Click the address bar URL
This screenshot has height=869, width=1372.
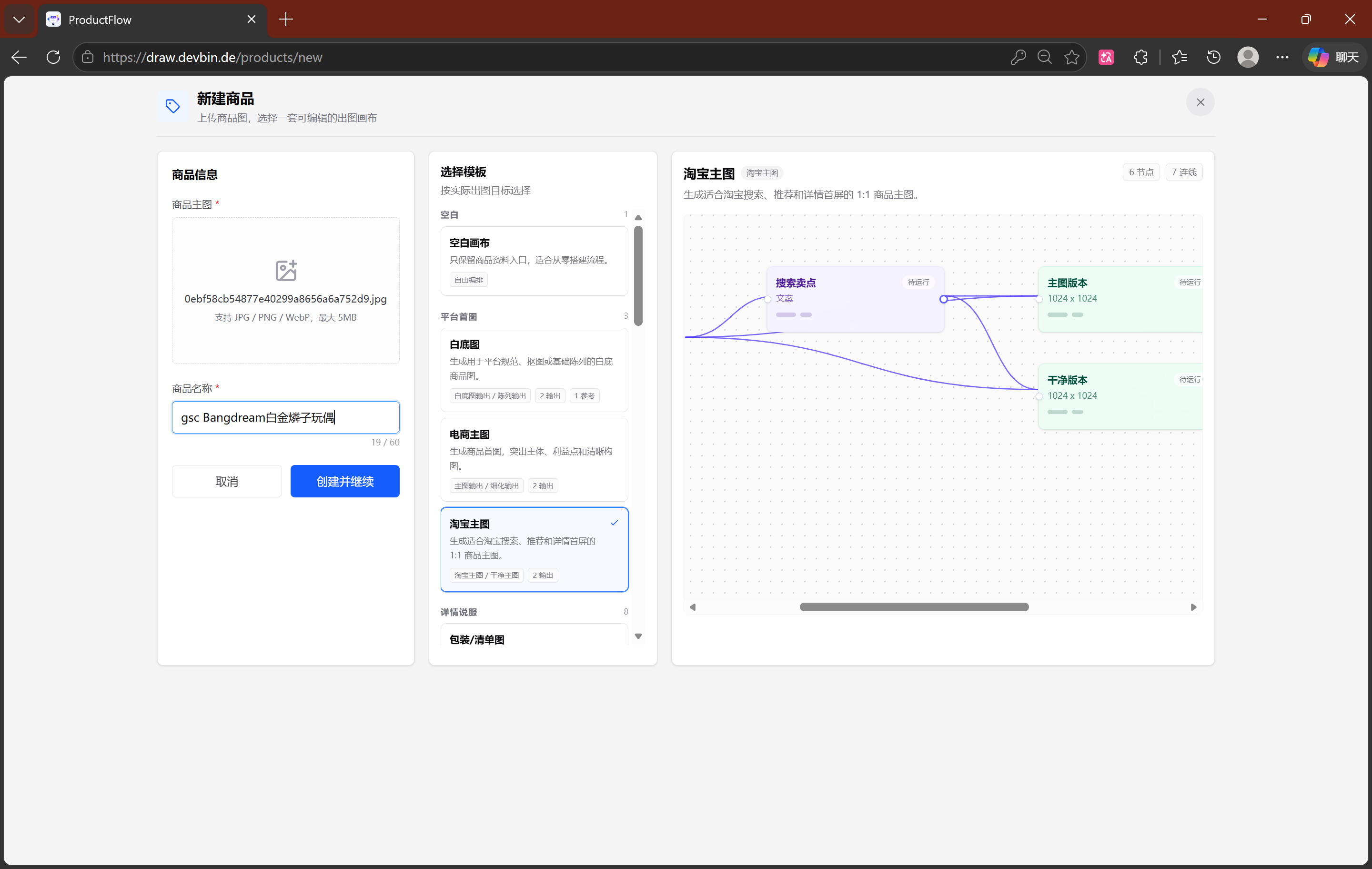click(212, 58)
